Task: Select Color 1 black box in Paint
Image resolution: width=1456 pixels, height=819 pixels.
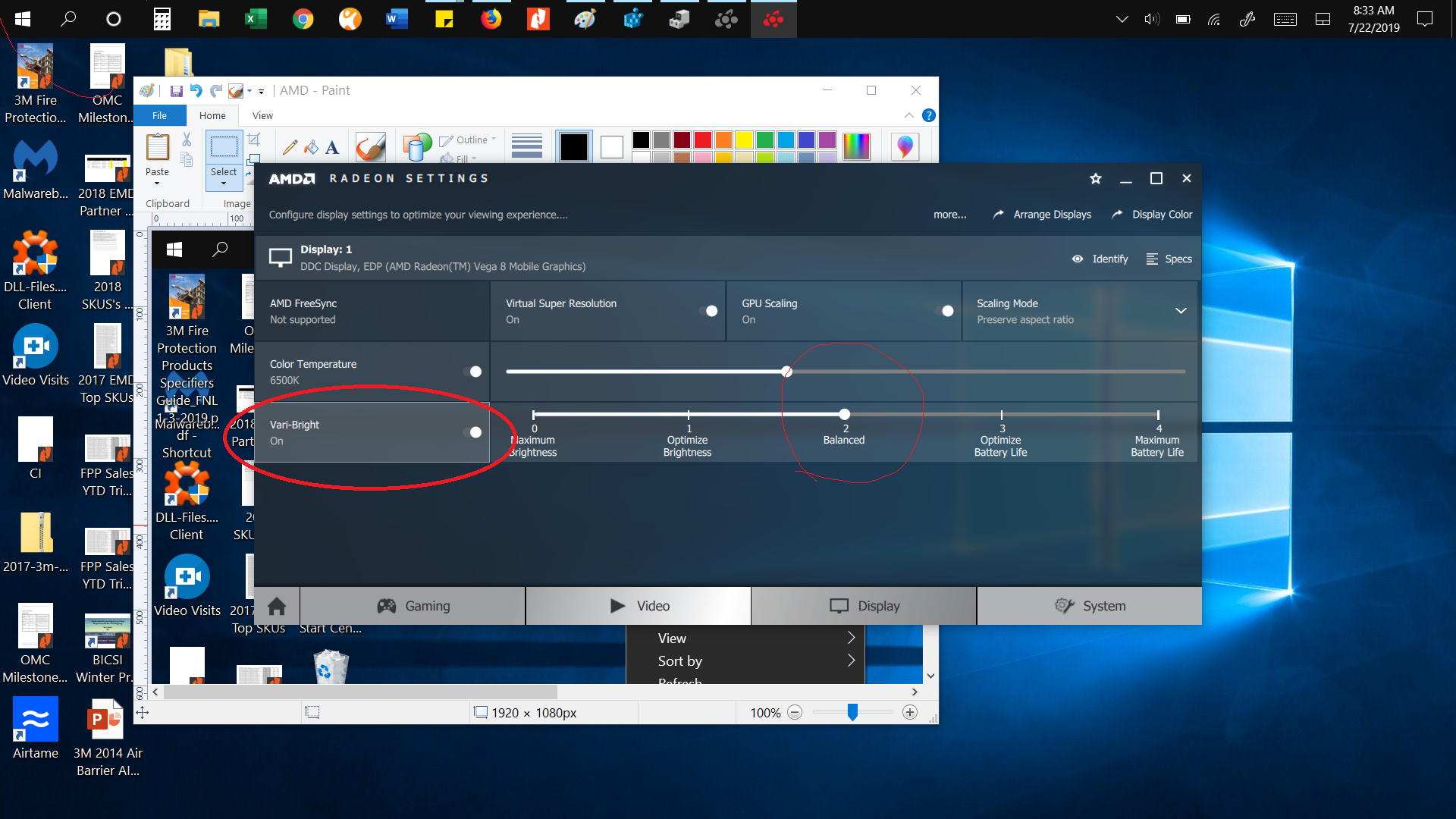Action: (573, 146)
